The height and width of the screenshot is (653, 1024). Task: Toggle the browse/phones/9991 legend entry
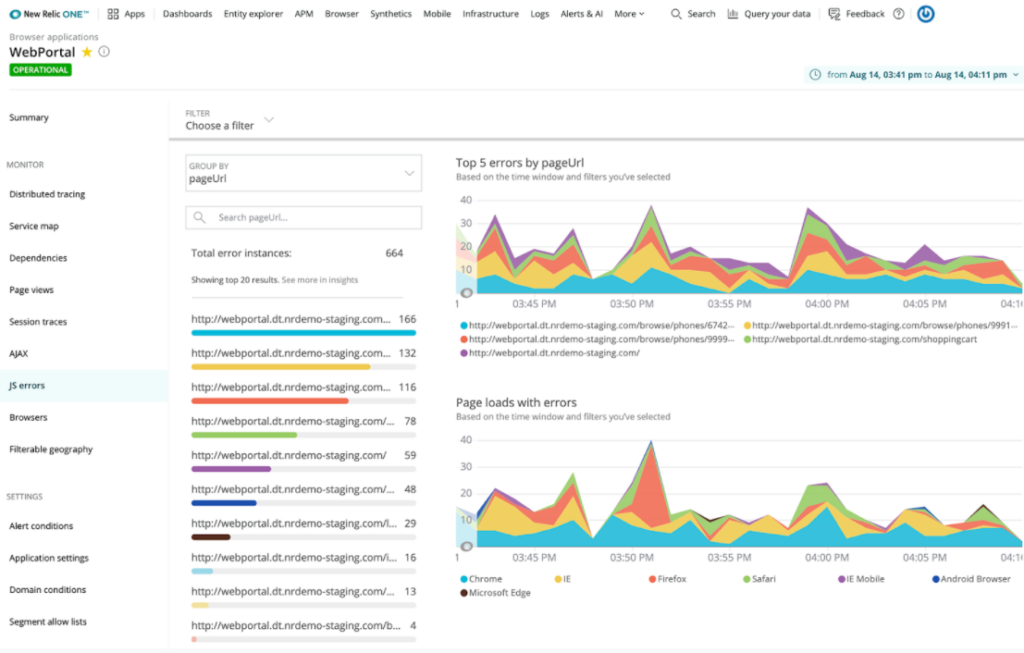880,325
